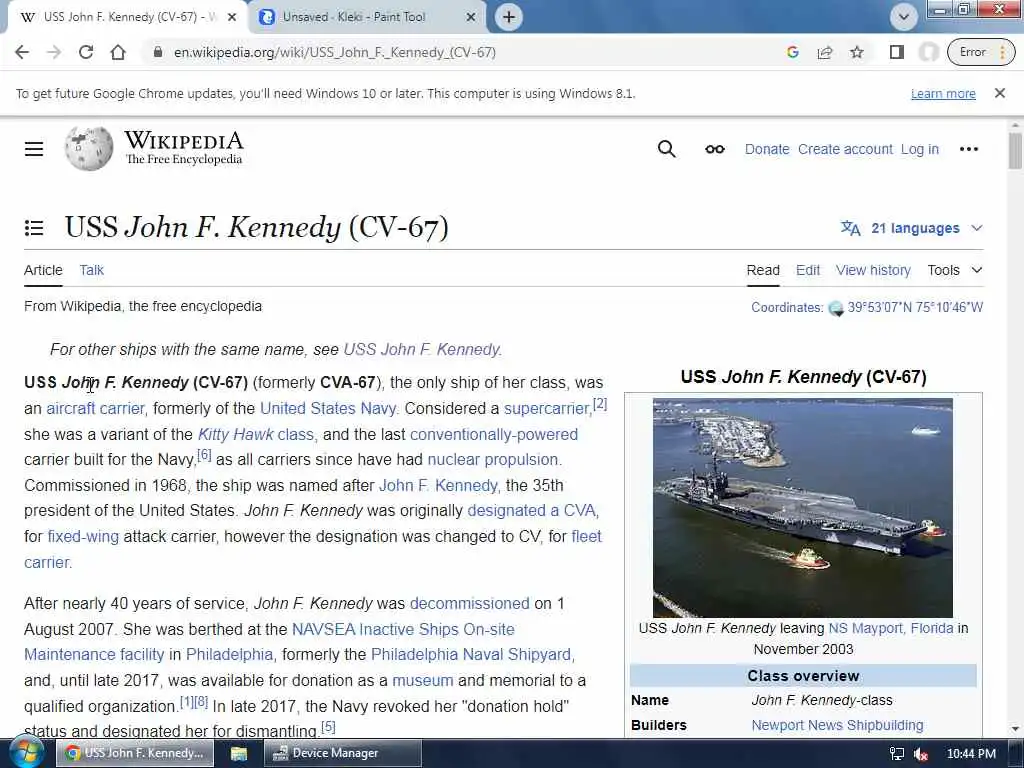Open the appearance glasses menu
The height and width of the screenshot is (768, 1024).
pyautogui.click(x=714, y=149)
